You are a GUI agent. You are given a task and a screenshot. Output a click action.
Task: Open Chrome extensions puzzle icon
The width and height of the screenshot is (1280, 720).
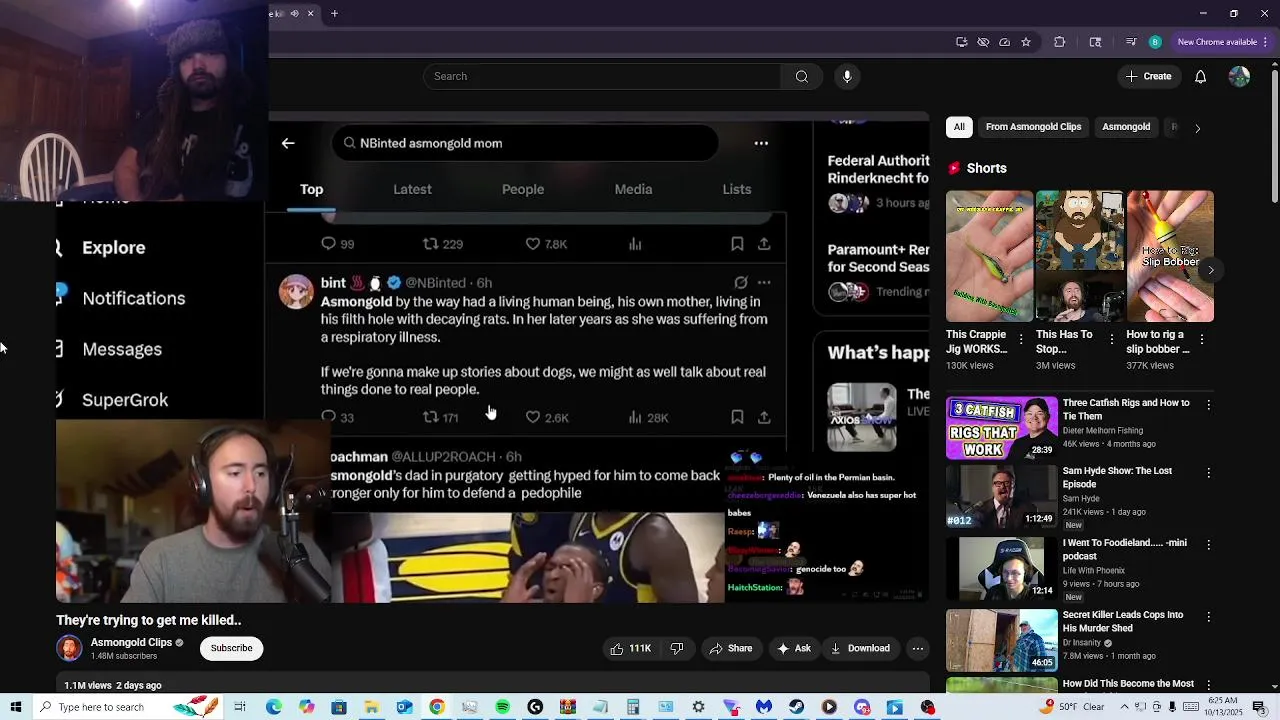pyautogui.click(x=1060, y=42)
